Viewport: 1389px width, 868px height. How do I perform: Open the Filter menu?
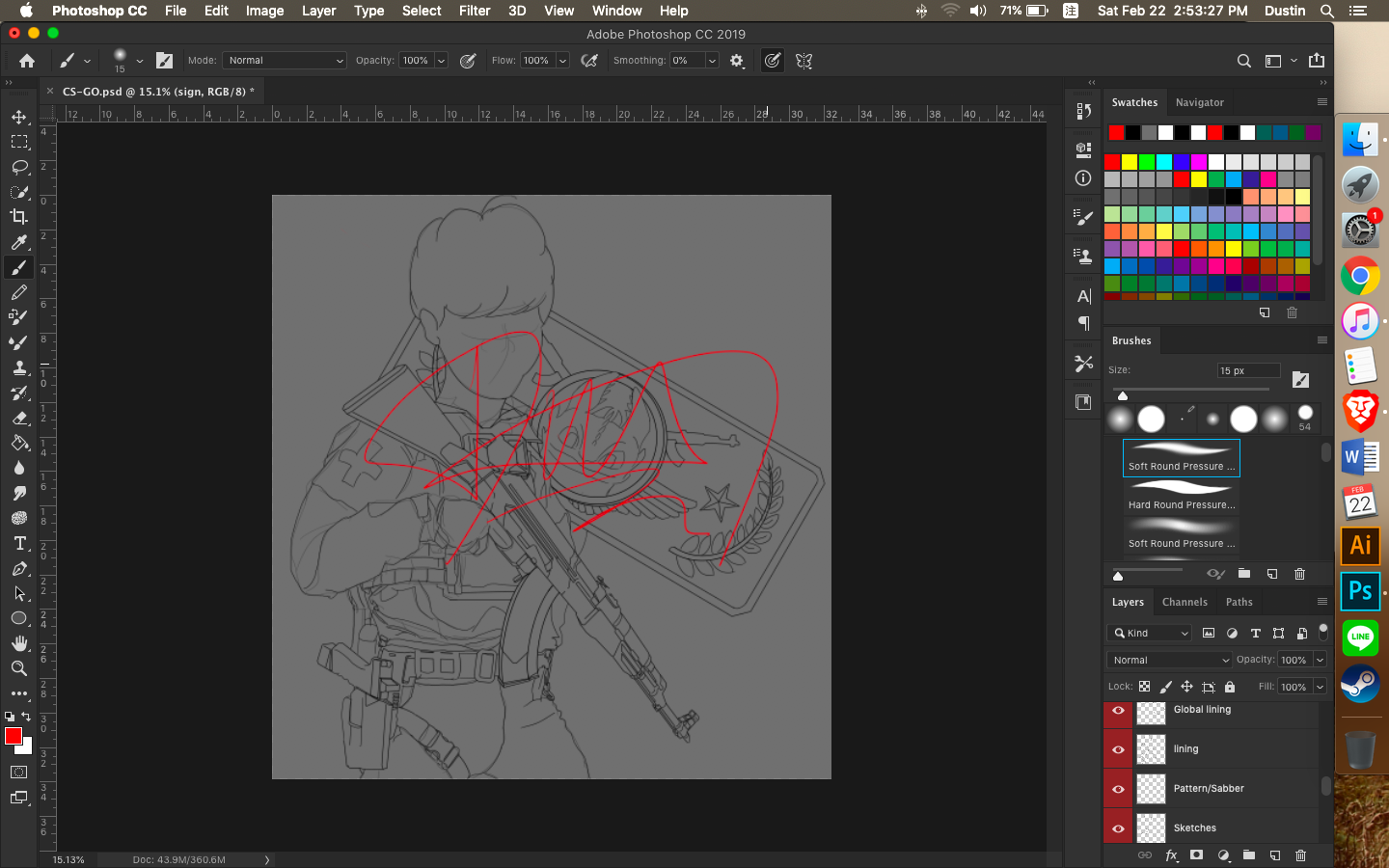click(x=475, y=11)
